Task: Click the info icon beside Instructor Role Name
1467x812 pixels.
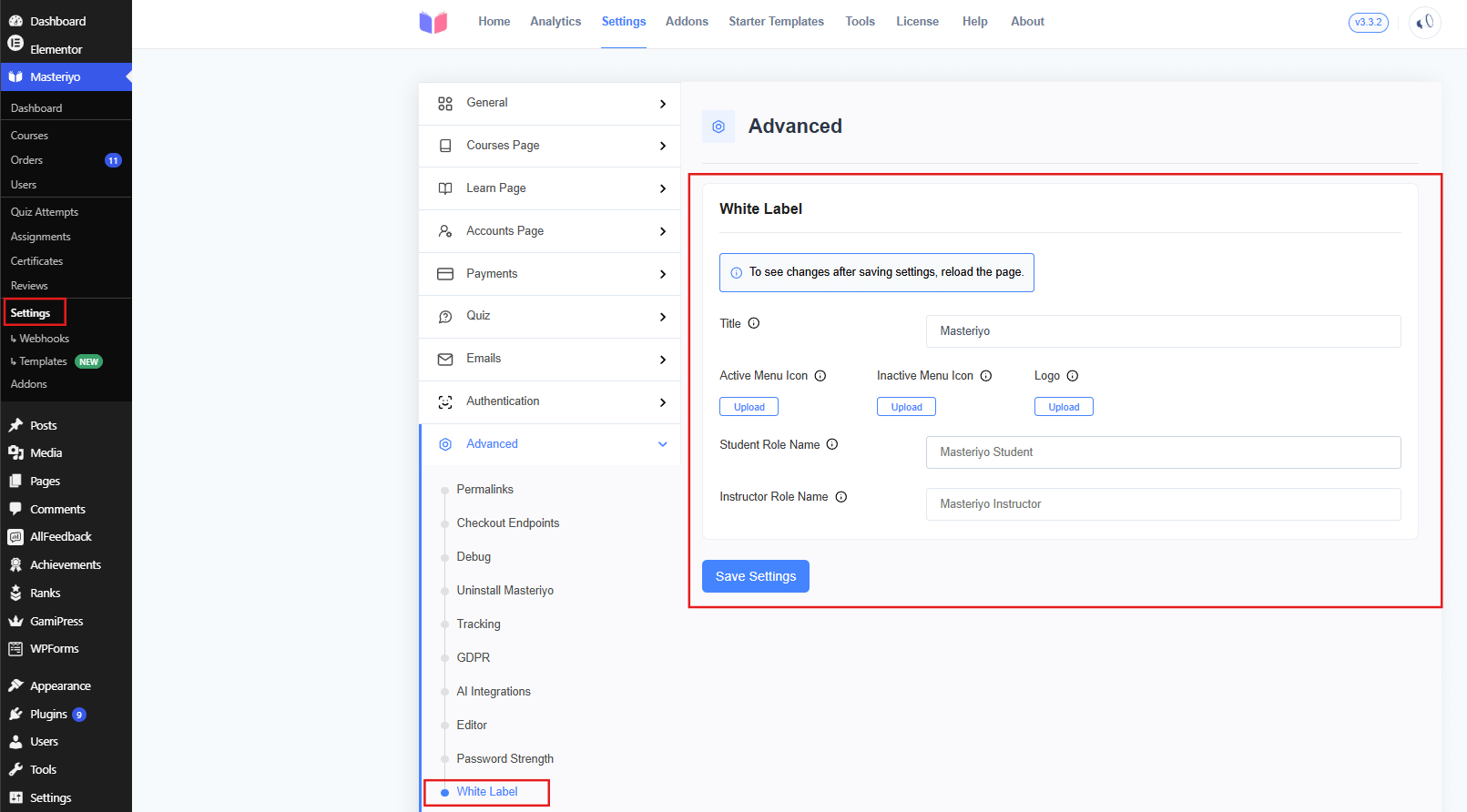Action: coord(841,497)
